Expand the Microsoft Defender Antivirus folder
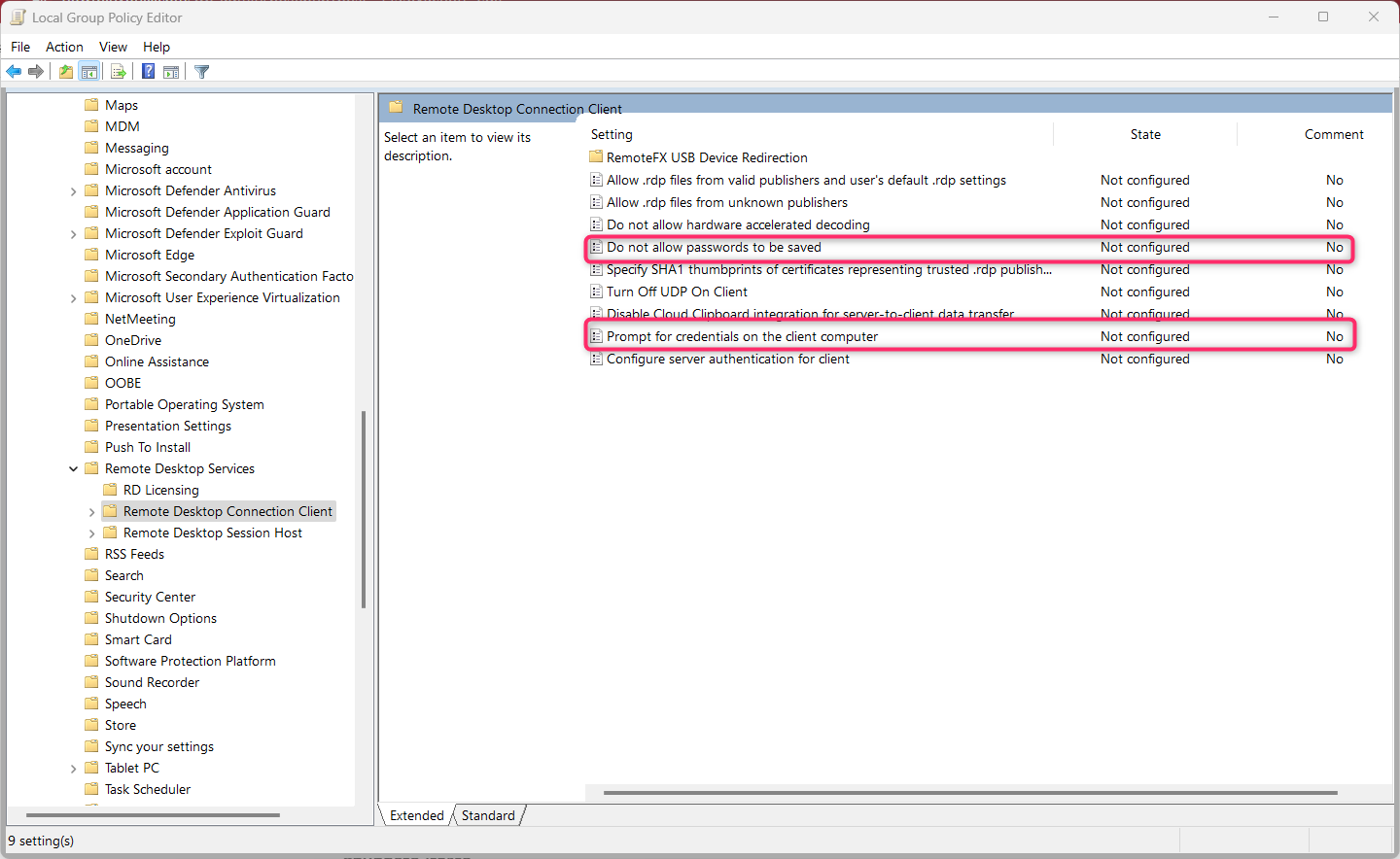 coord(74,191)
